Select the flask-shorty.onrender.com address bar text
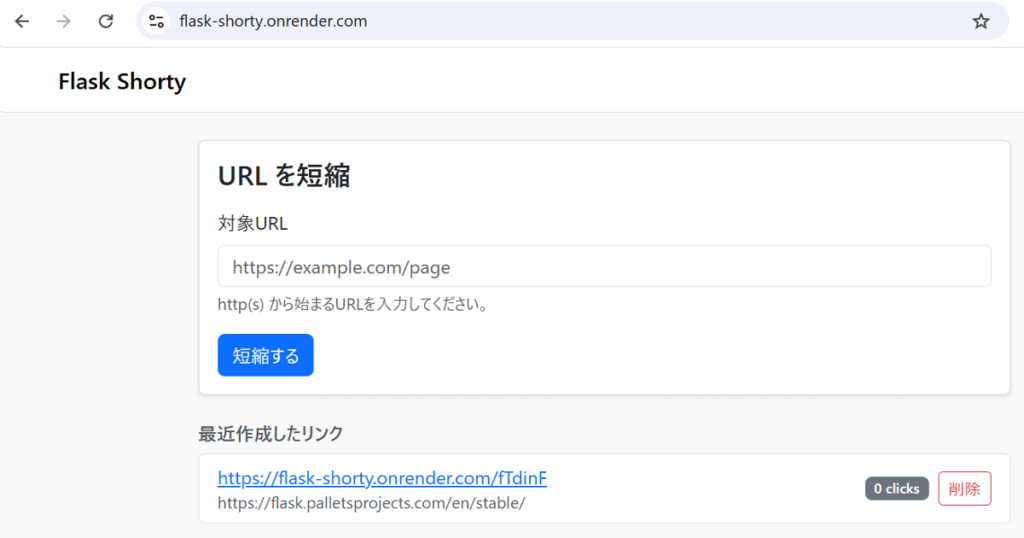Image resolution: width=1024 pixels, height=538 pixels. [x=273, y=21]
